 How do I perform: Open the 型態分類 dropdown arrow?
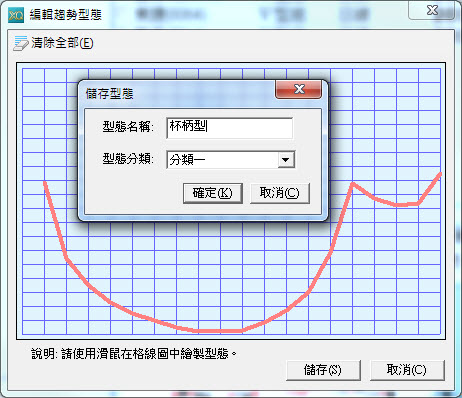coord(286,160)
